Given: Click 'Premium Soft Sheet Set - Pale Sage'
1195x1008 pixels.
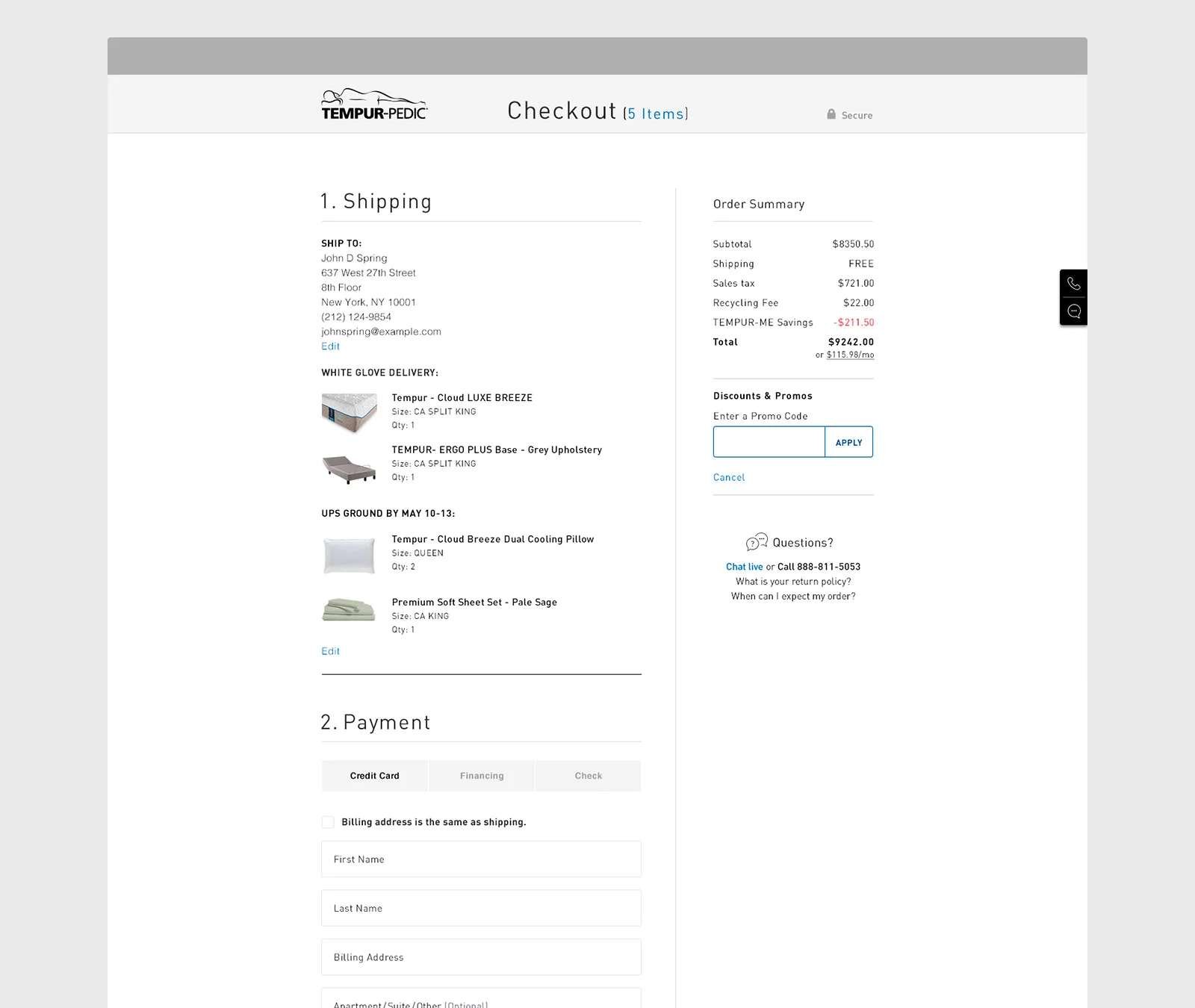Looking at the screenshot, I should 474,603.
